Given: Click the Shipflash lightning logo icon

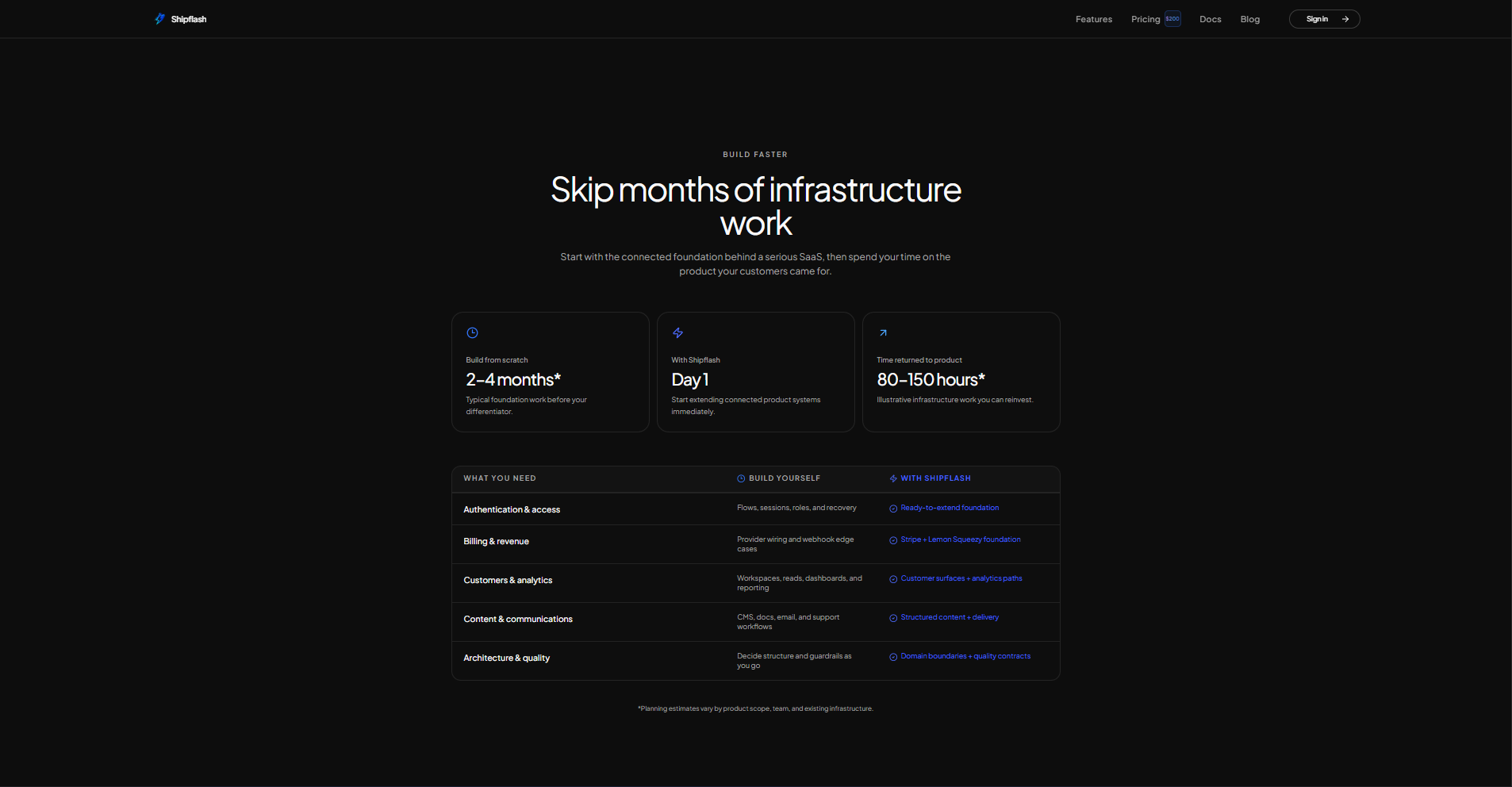Looking at the screenshot, I should click(x=159, y=19).
